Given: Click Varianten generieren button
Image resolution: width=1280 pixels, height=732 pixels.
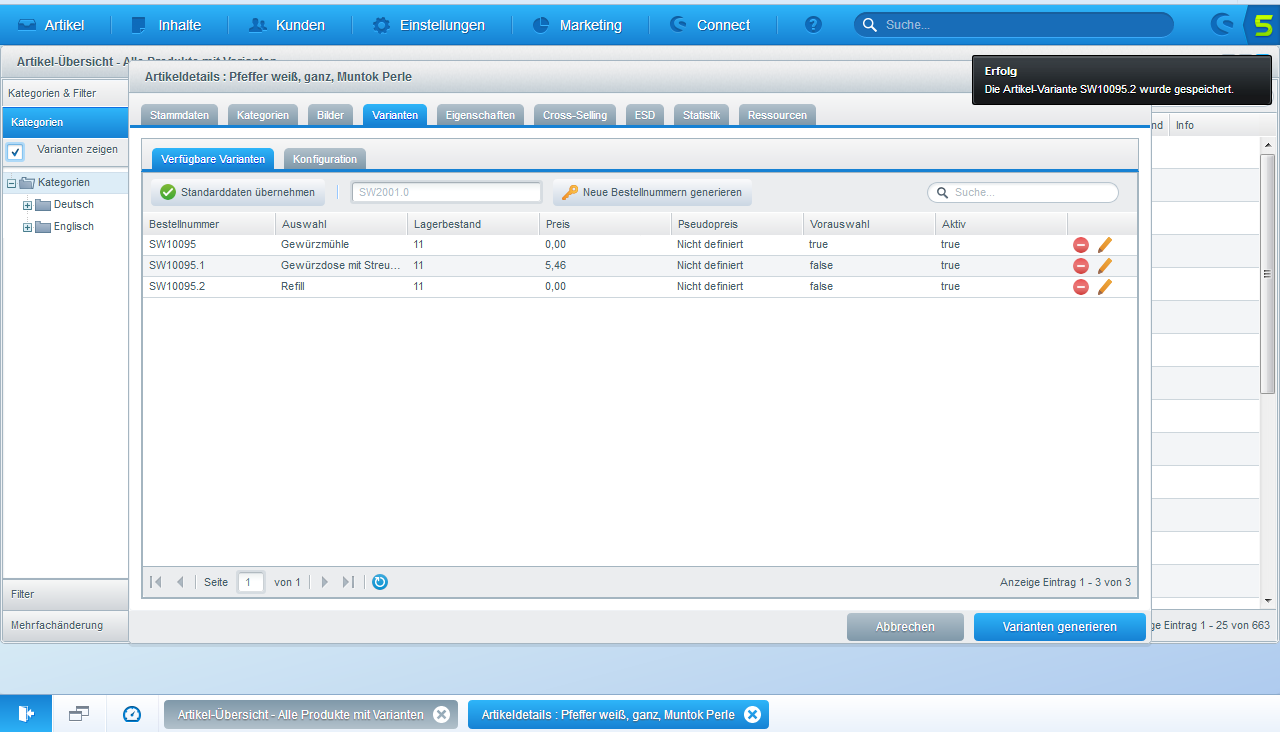Looking at the screenshot, I should pyautogui.click(x=1059, y=627).
